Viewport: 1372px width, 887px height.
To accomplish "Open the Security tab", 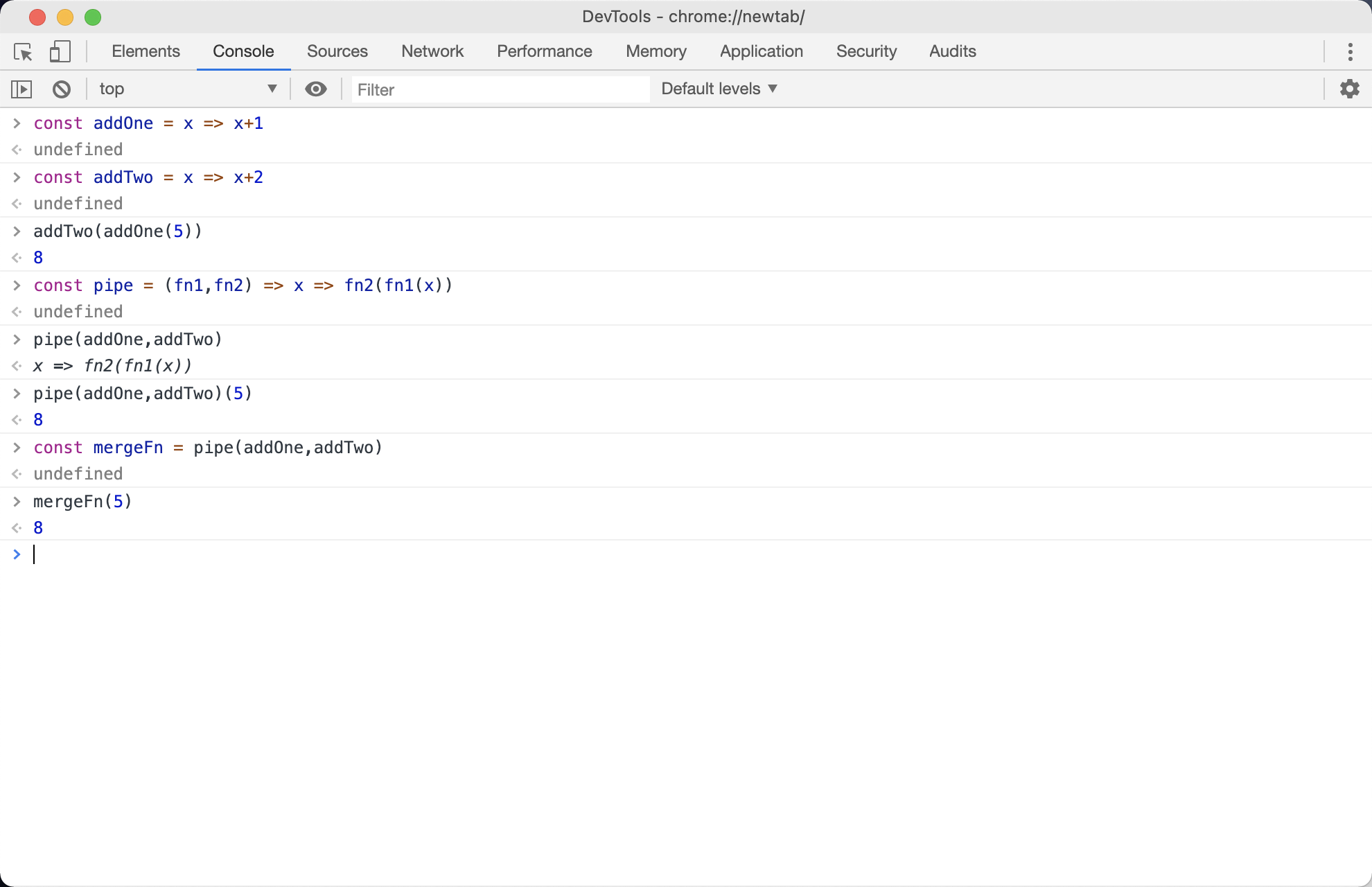I will pos(866,51).
